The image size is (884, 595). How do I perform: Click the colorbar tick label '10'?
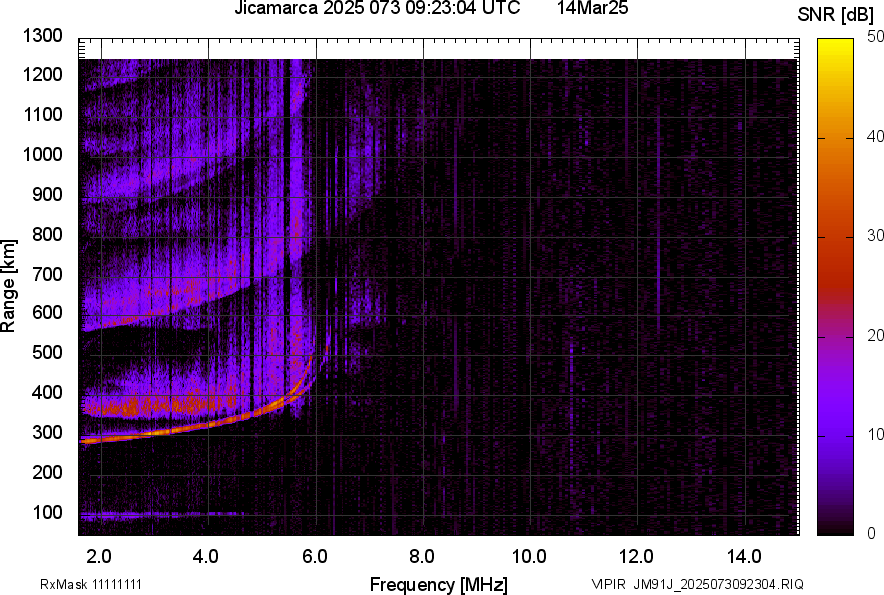point(875,434)
